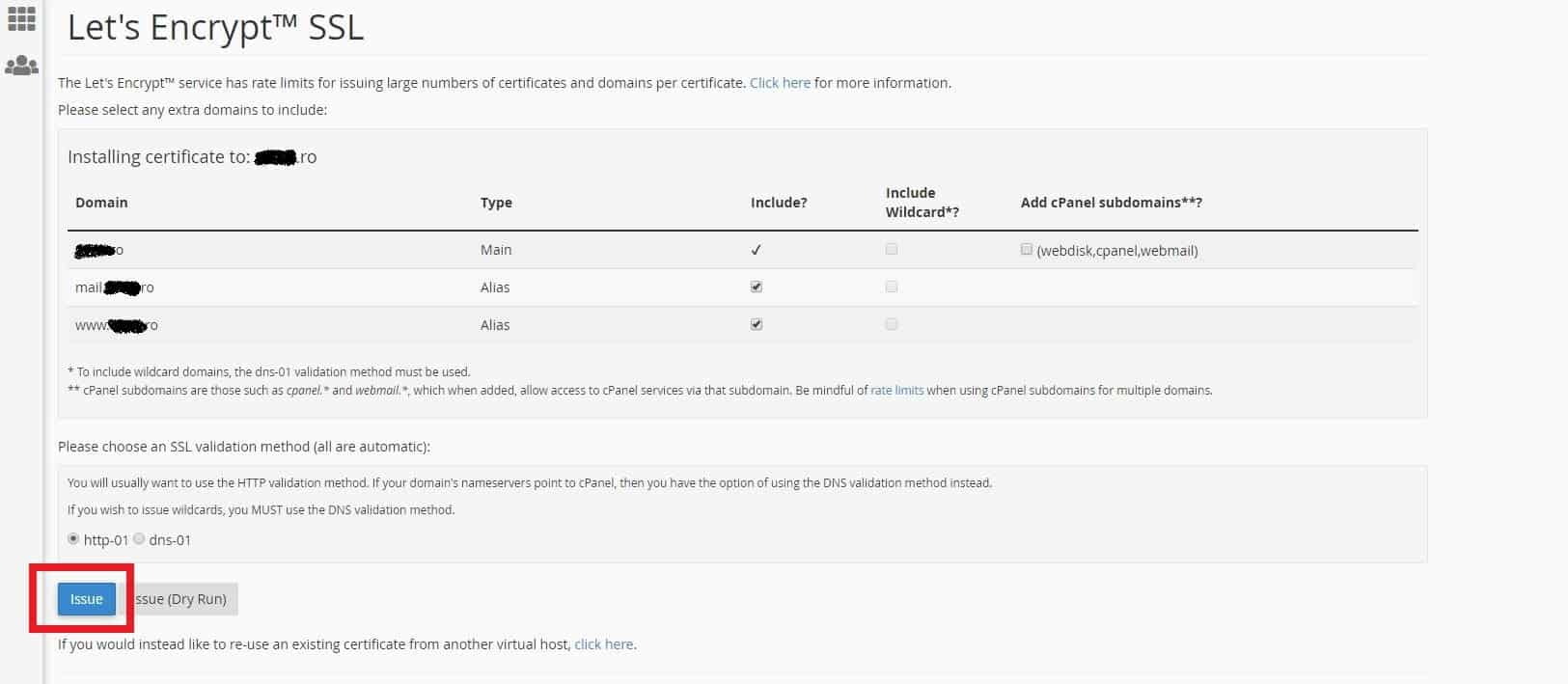Open the Click here rate limits info link
Screen dimensions: 1568x684
(780, 83)
